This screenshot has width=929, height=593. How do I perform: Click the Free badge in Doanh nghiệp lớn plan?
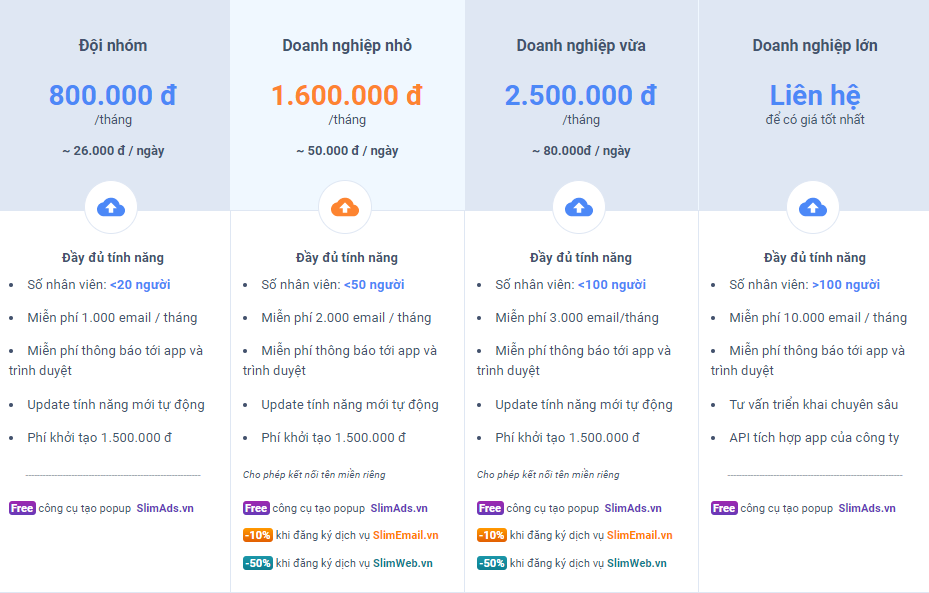pos(724,508)
